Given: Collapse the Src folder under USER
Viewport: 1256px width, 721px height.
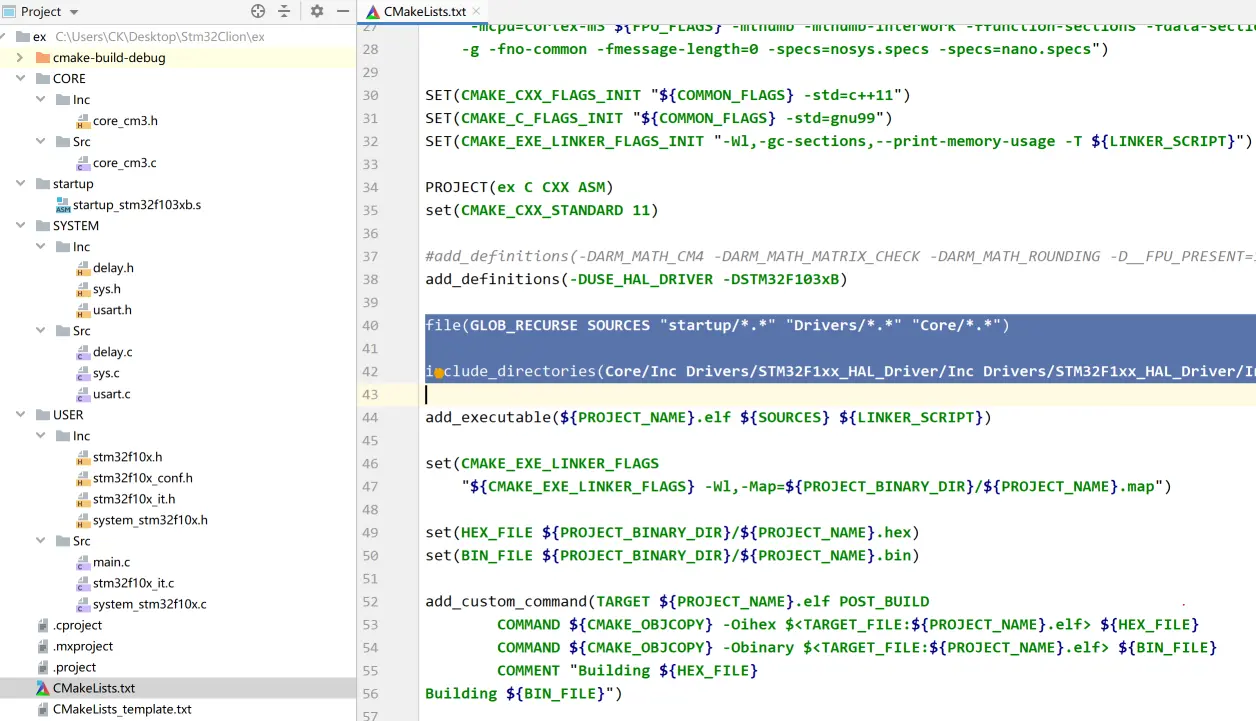Looking at the screenshot, I should [x=40, y=541].
